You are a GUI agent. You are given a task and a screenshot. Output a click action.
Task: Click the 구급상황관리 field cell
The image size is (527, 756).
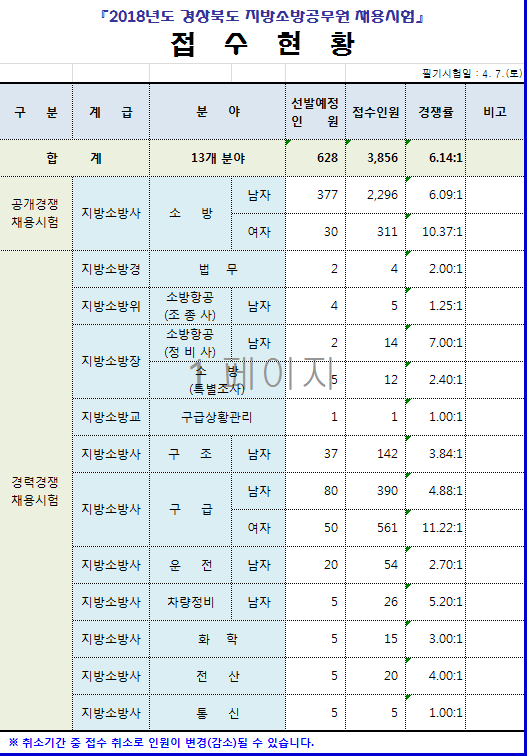[x=217, y=417]
